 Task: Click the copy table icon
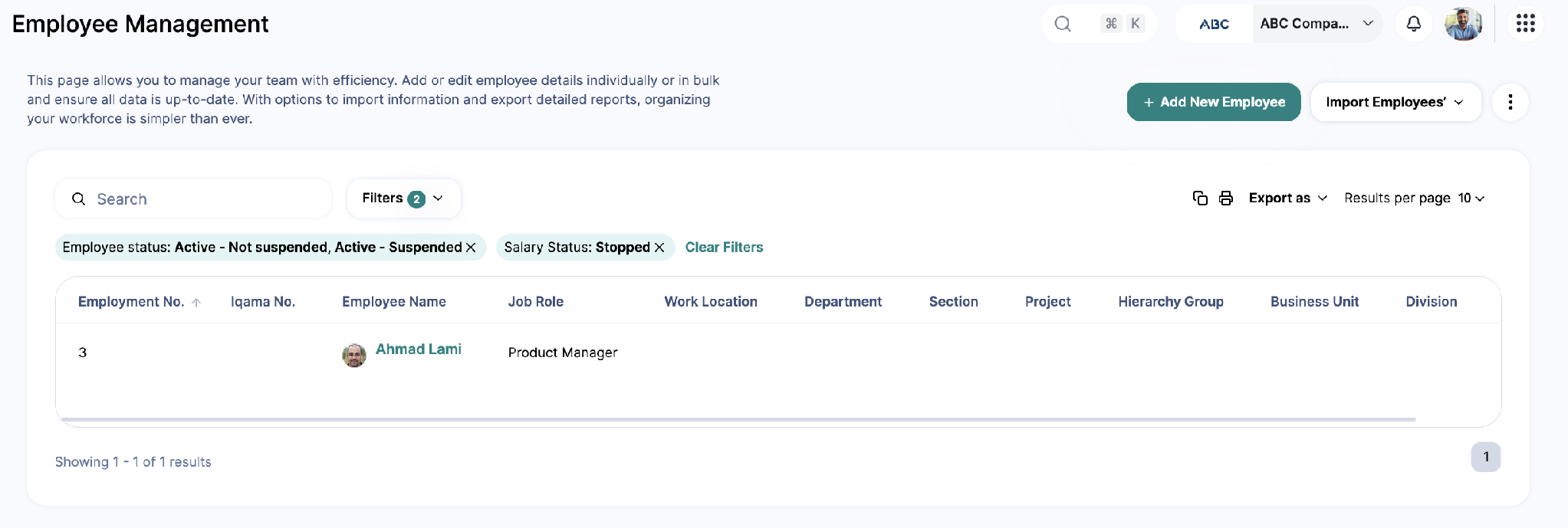[x=1200, y=198]
